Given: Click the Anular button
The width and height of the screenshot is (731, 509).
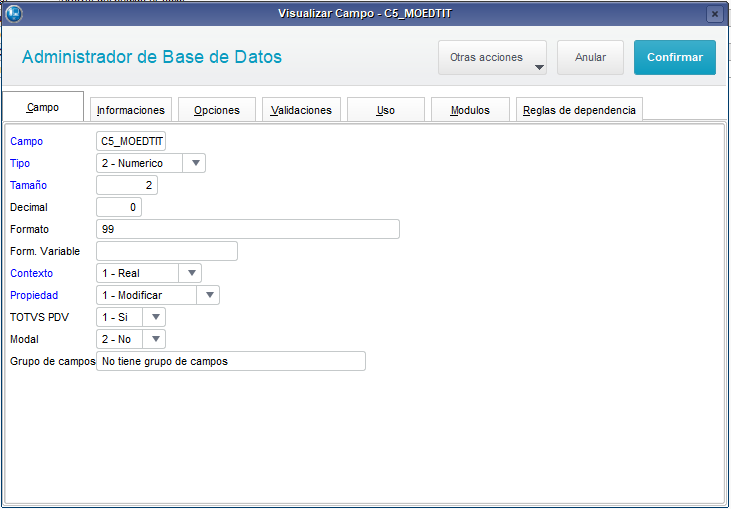Looking at the screenshot, I should point(590,57).
